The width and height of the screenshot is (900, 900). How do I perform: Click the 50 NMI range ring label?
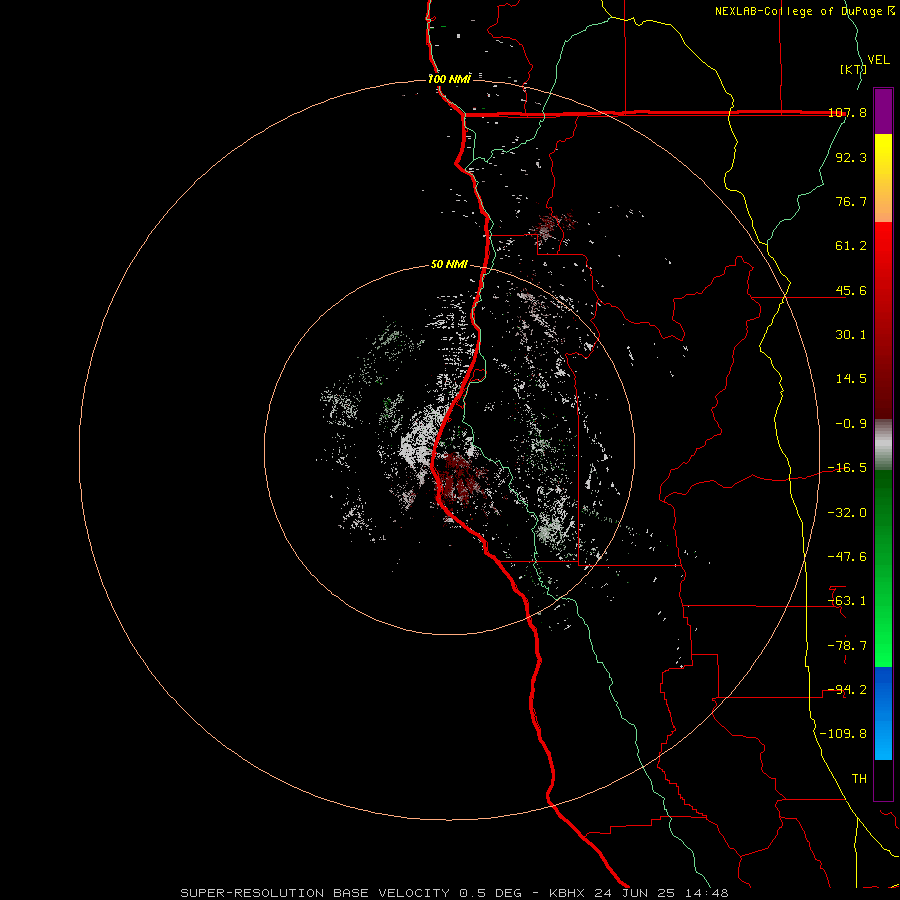coord(449,264)
